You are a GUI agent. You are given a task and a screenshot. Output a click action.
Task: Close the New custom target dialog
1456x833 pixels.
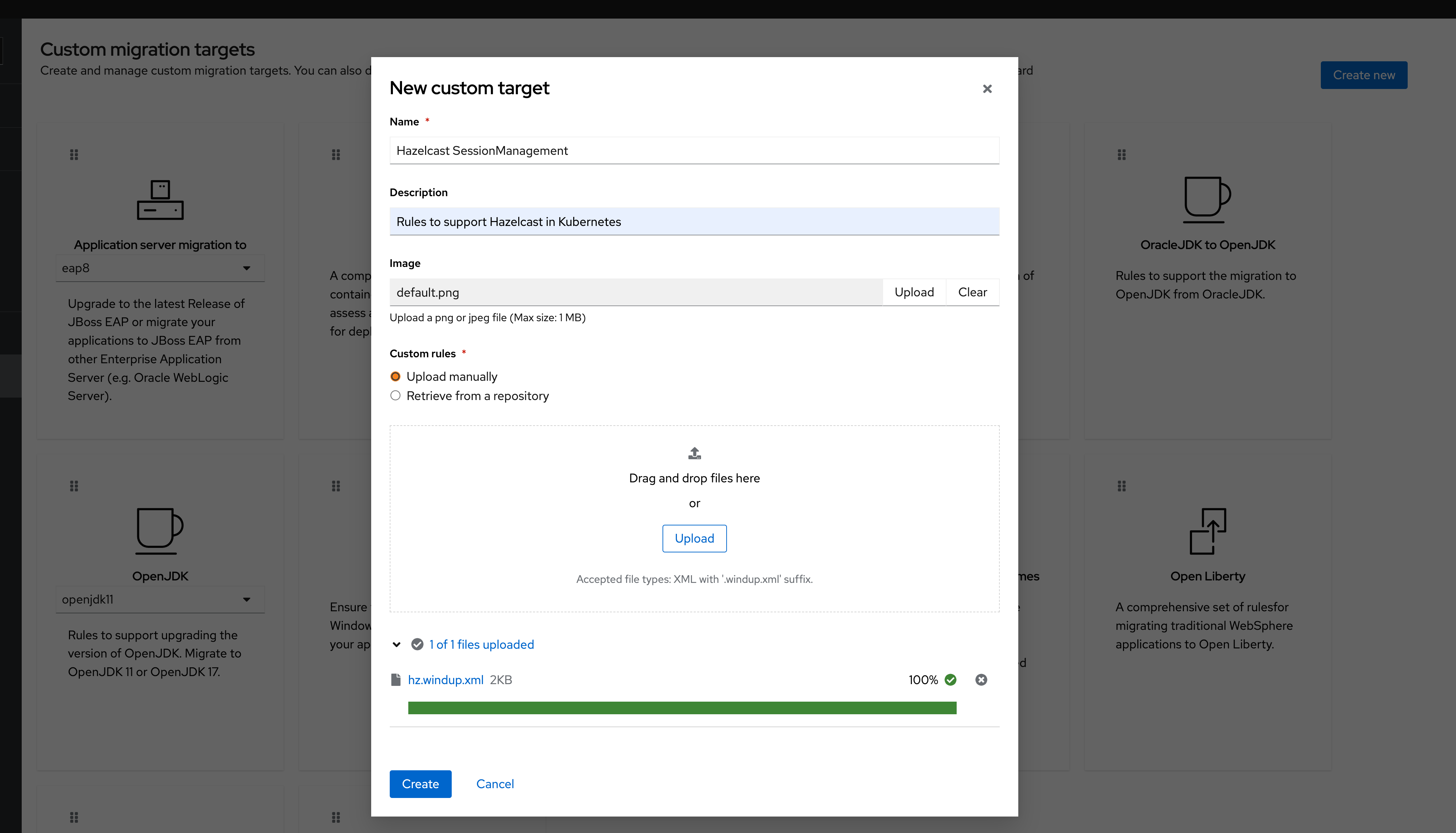pyautogui.click(x=987, y=89)
